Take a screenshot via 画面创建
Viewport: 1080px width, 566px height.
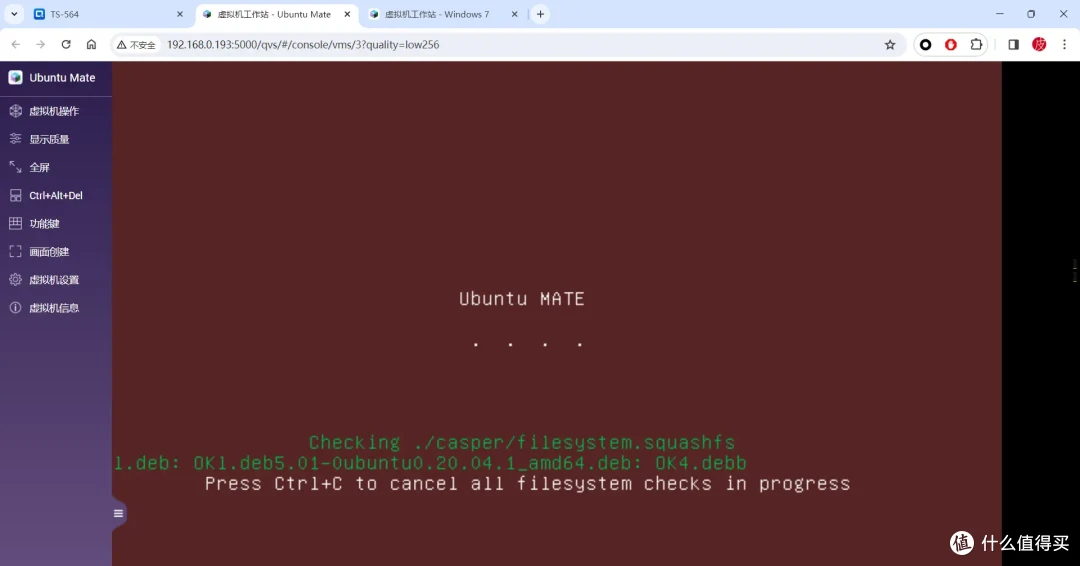49,252
